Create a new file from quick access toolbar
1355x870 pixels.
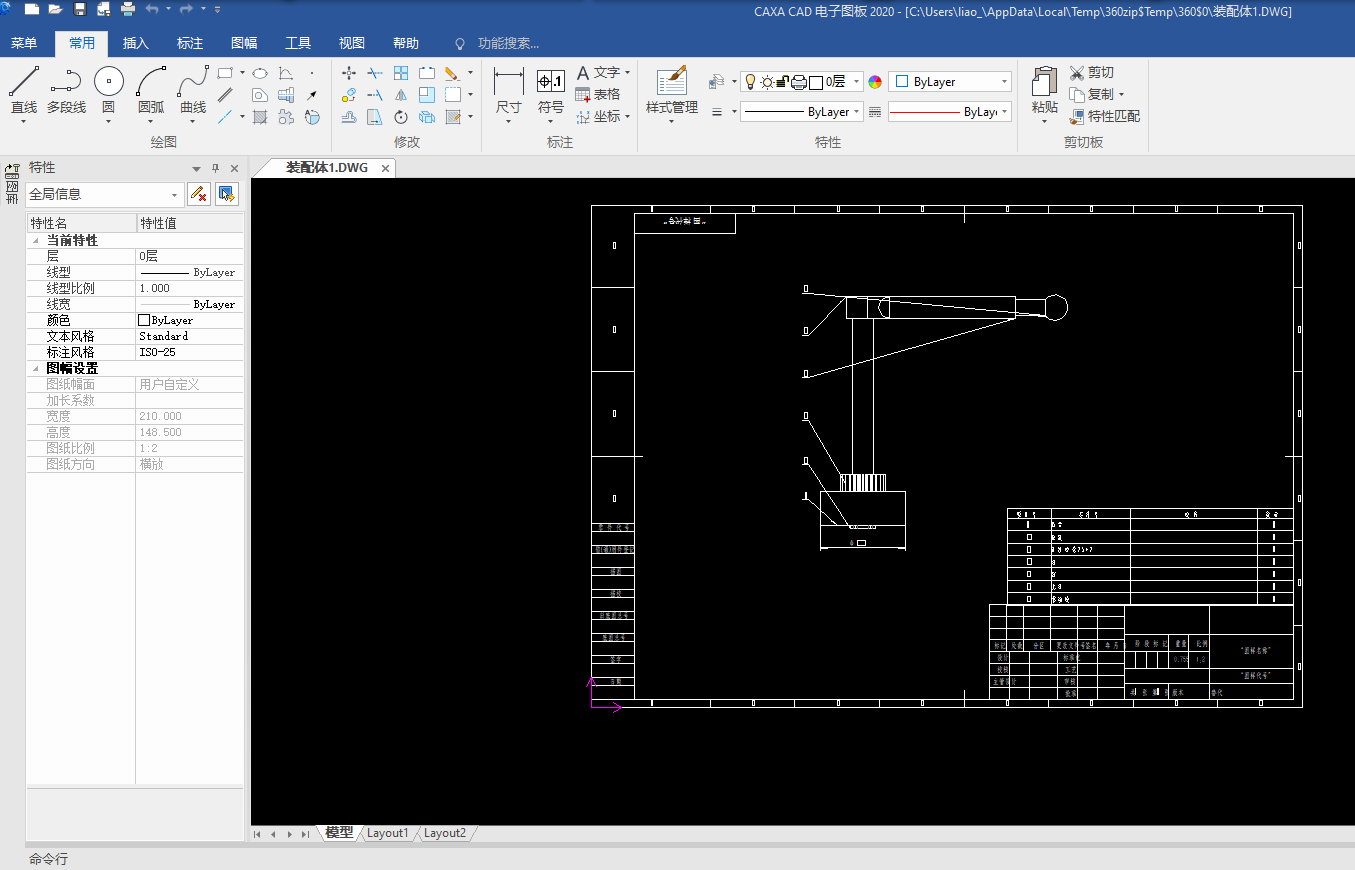point(31,9)
